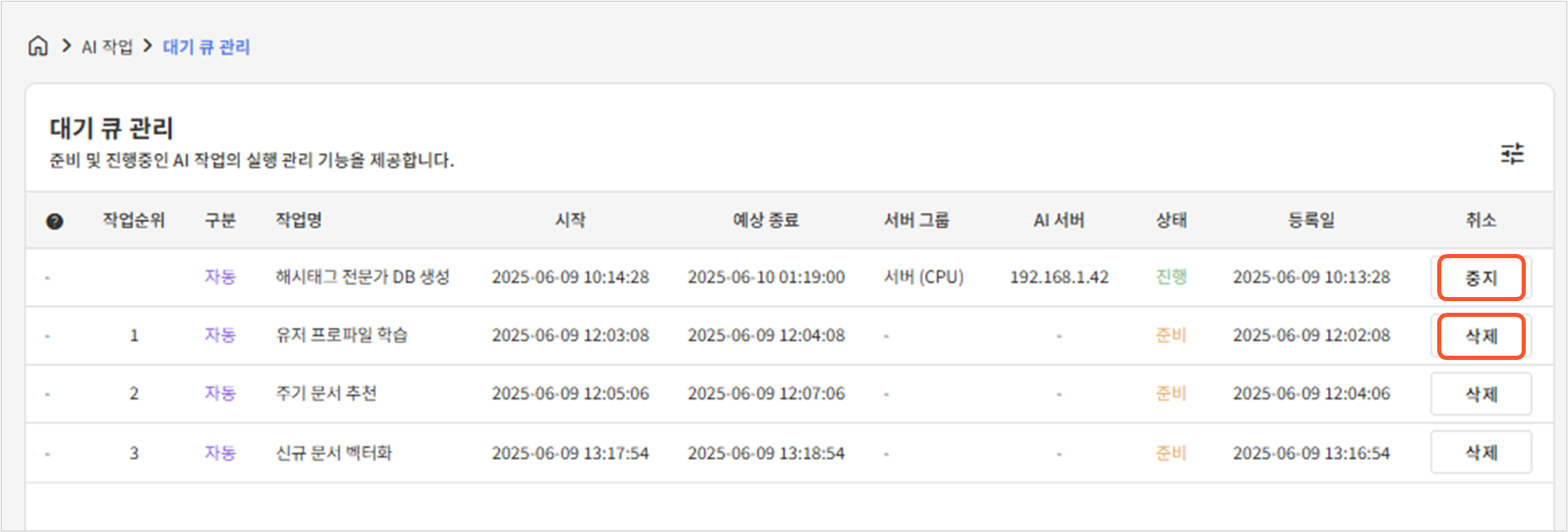Delete the 유저 프로파일 학습 job

pos(1480,336)
